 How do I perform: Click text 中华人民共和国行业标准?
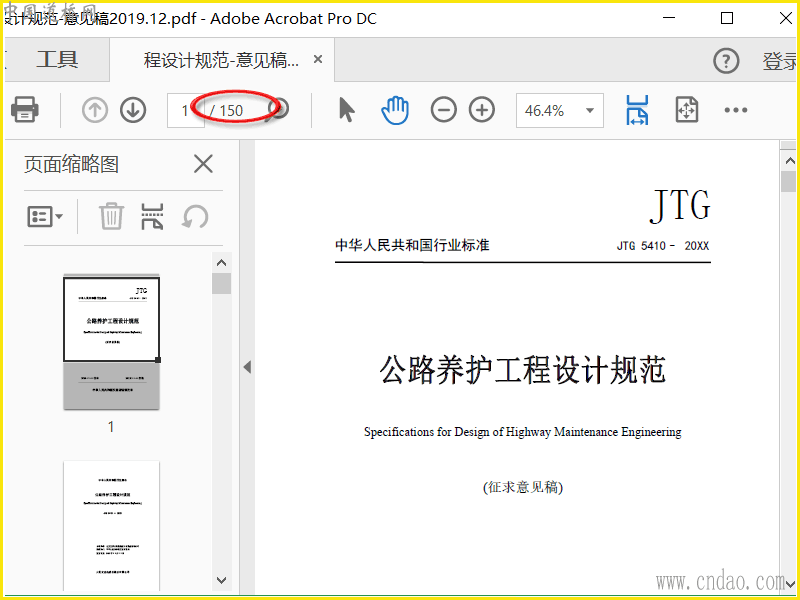[412, 245]
